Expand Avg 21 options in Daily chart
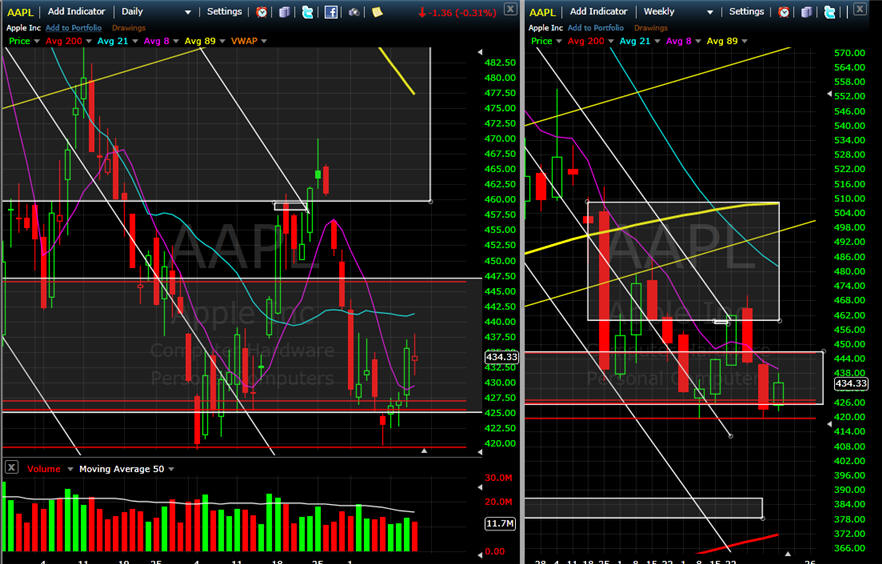Viewport: 882px width, 564px height. [x=135, y=41]
